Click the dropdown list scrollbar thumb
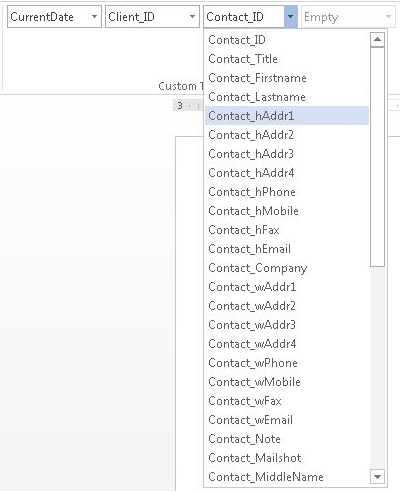 377,157
